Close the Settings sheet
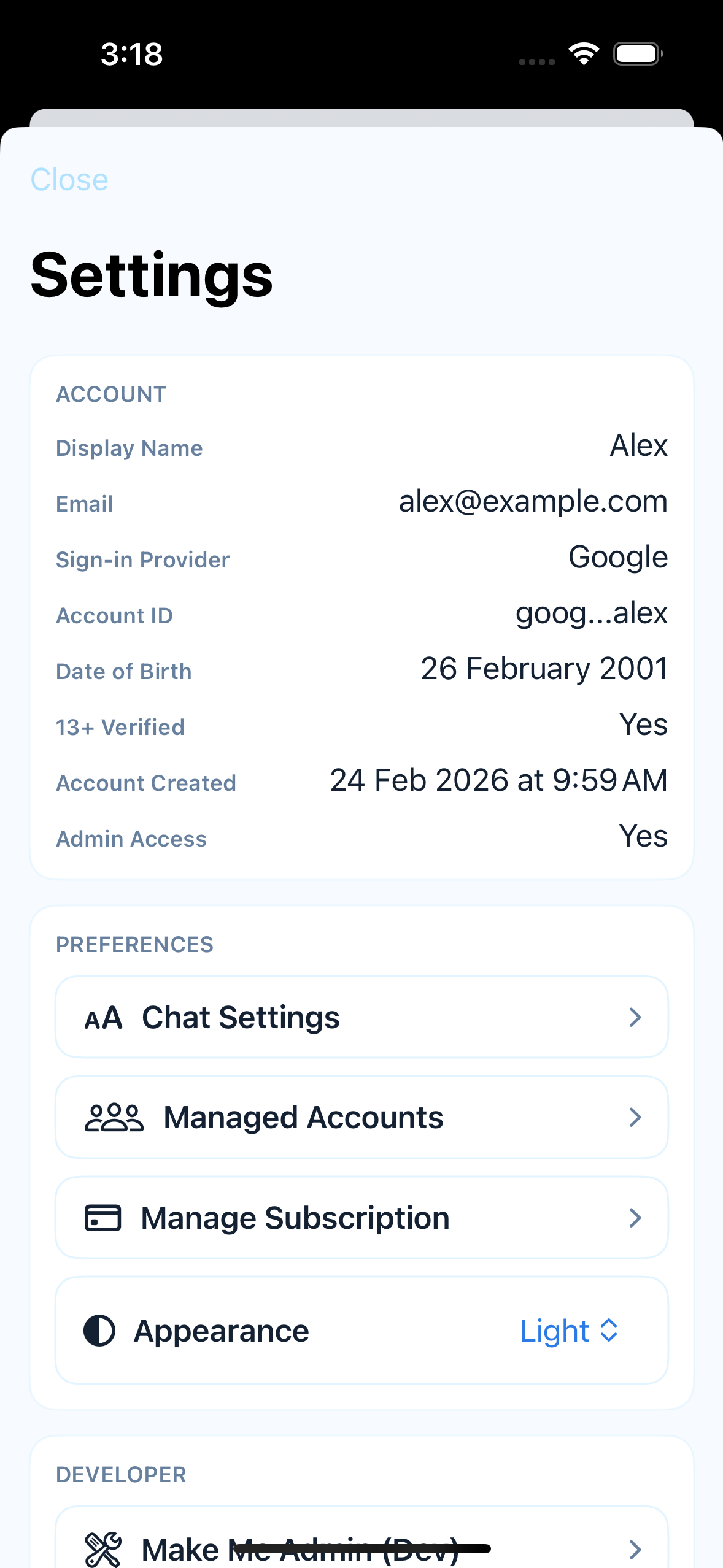 (69, 180)
